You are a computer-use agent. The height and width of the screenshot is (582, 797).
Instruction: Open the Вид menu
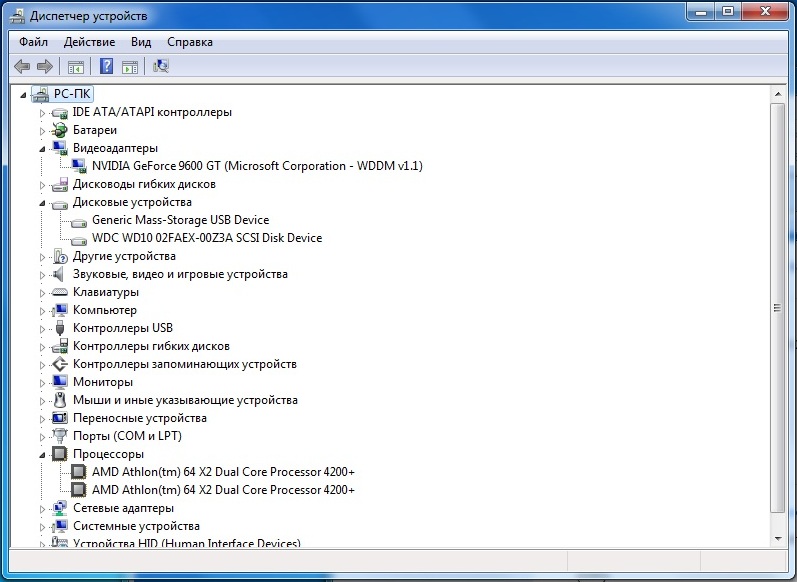click(x=141, y=42)
